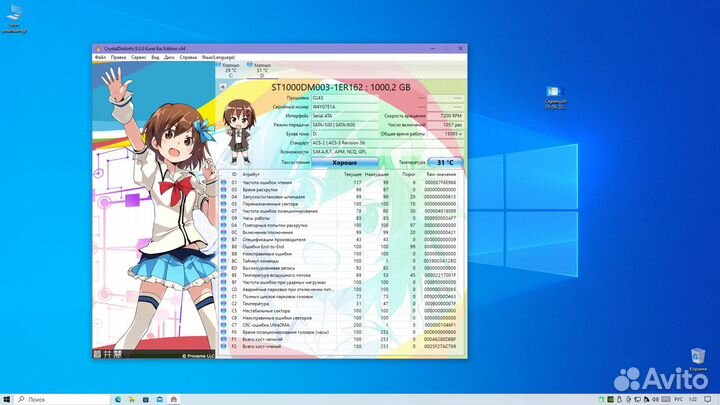Select the Неисправимые ошибки секторов attribute row
This screenshot has height=405, width=720.
339,318
